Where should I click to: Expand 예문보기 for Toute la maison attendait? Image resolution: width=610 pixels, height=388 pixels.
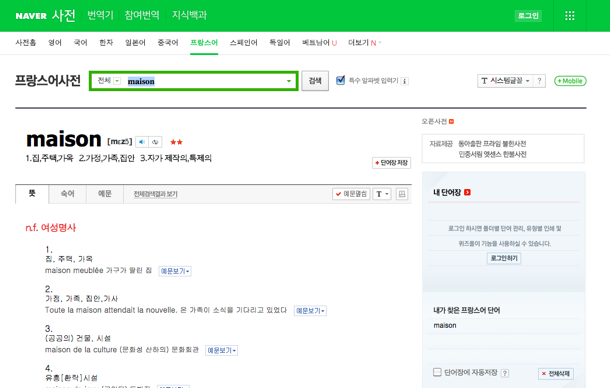tap(310, 311)
